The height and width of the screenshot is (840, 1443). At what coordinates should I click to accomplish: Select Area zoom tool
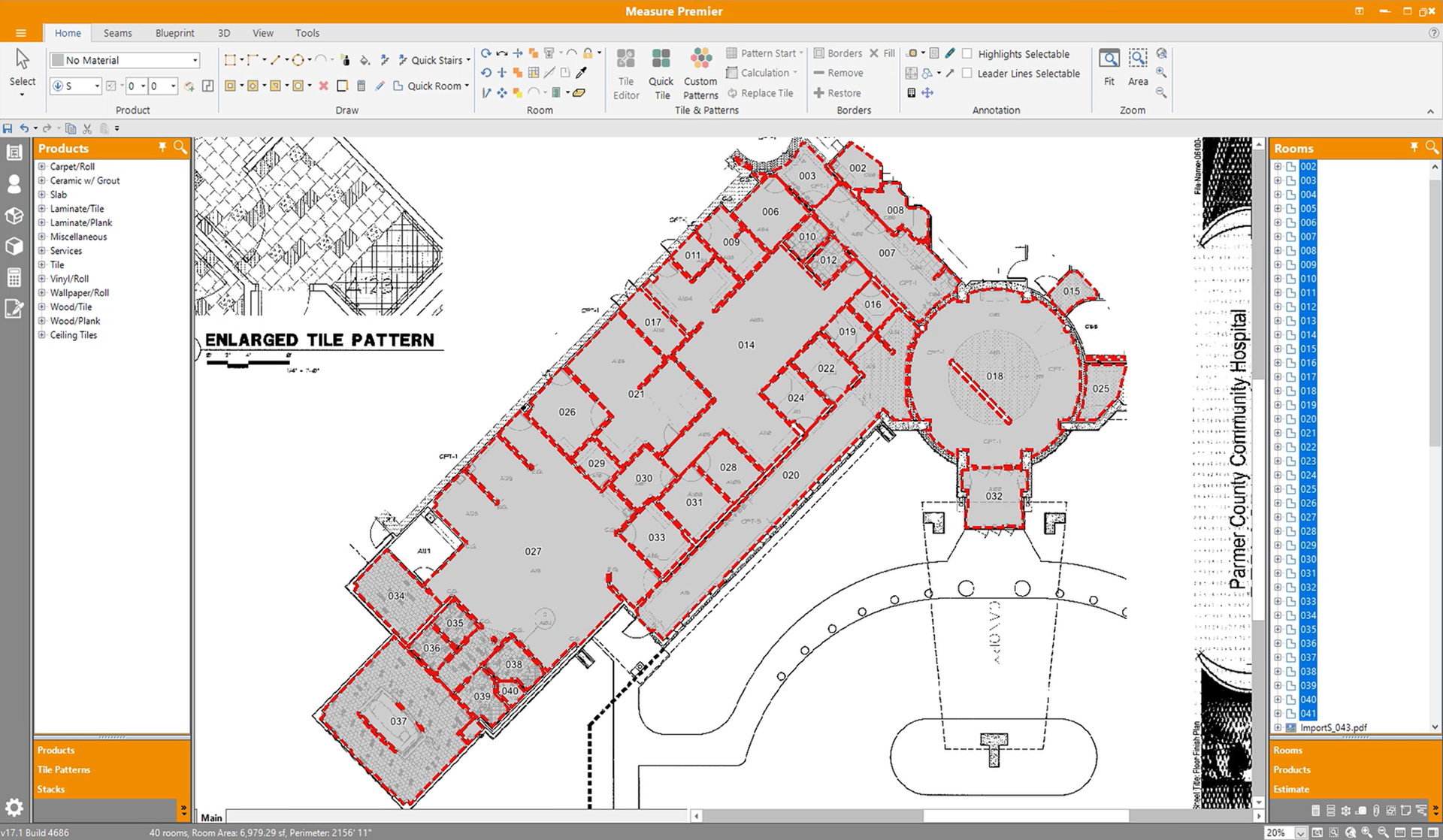1137,66
